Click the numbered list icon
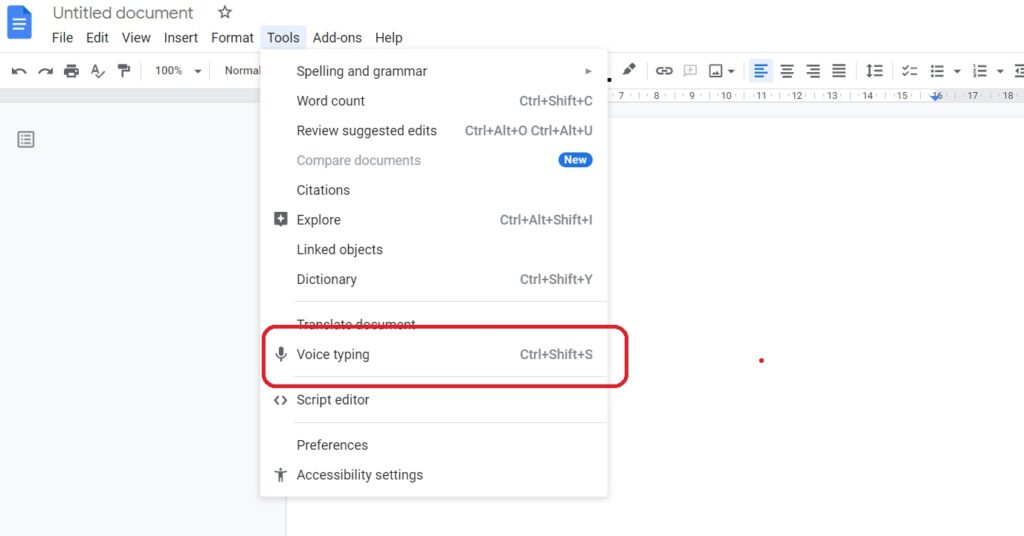The image size is (1024, 536). [980, 71]
